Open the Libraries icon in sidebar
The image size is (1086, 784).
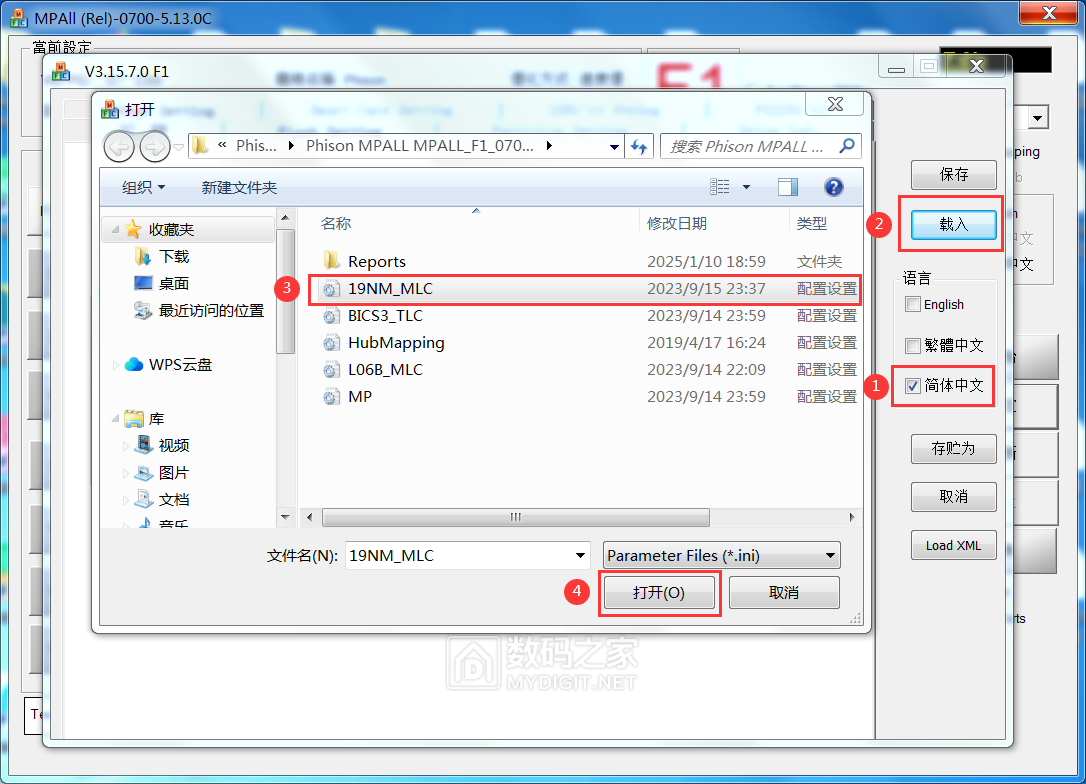(x=134, y=419)
